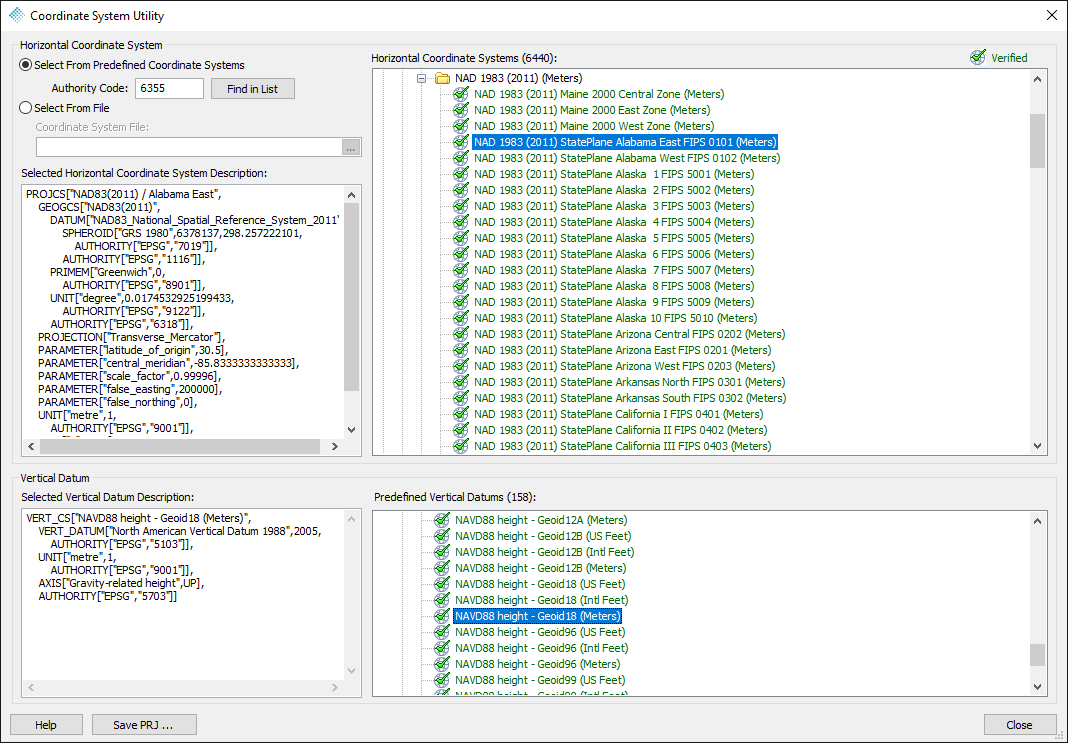Click verified icon beside Alaska 1 FIPS 5001
This screenshot has width=1068, height=743.
tap(461, 174)
